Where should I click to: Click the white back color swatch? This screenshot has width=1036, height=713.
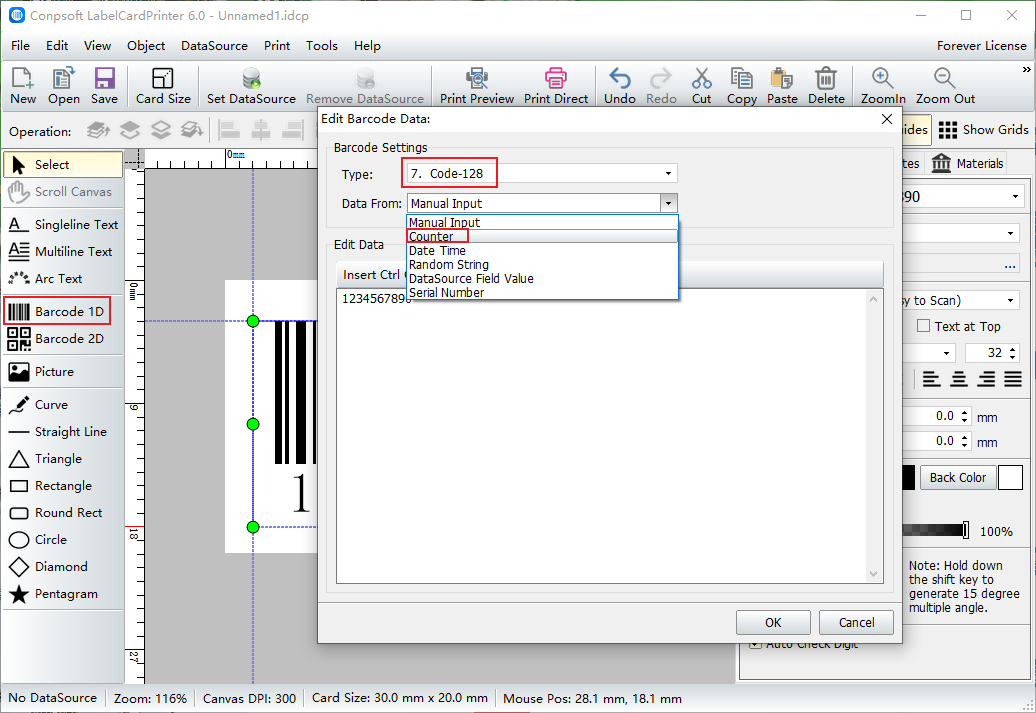point(1010,477)
